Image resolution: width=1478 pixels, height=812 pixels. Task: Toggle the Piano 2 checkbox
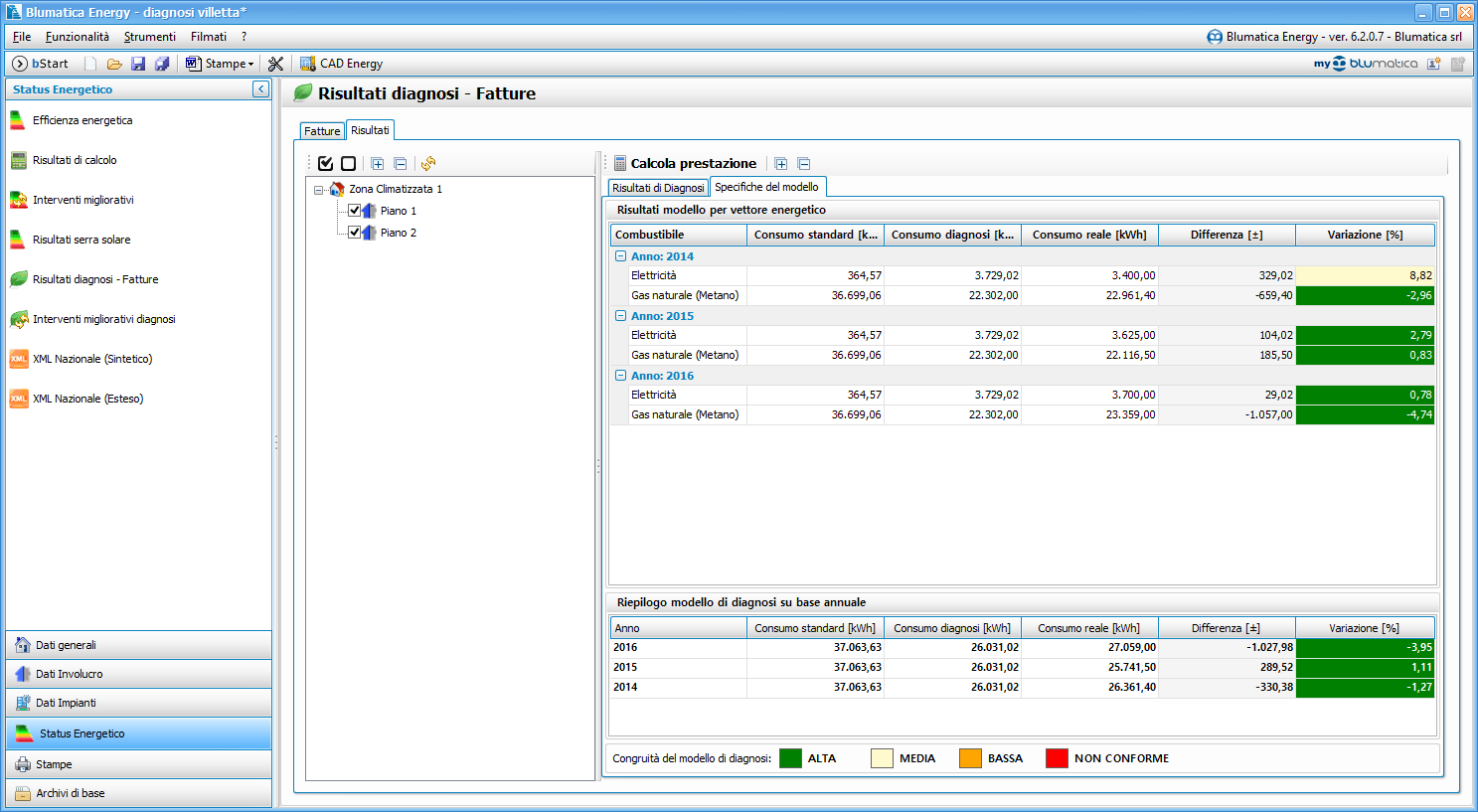coord(355,233)
